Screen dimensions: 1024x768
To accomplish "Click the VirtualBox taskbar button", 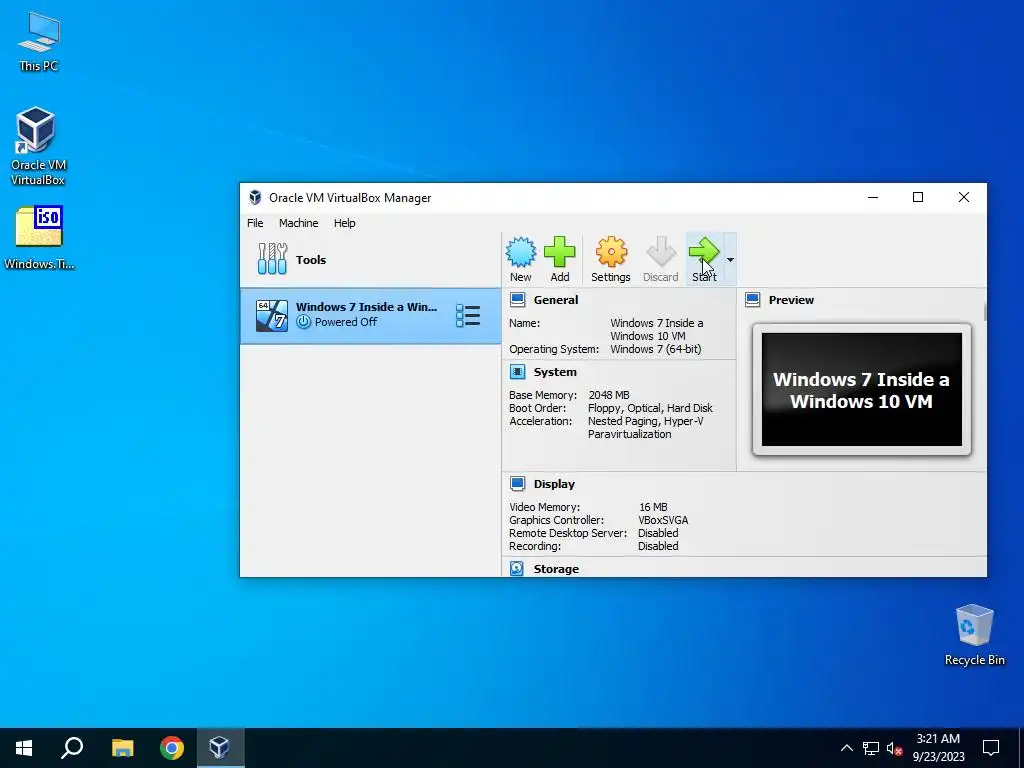I will click(x=219, y=748).
